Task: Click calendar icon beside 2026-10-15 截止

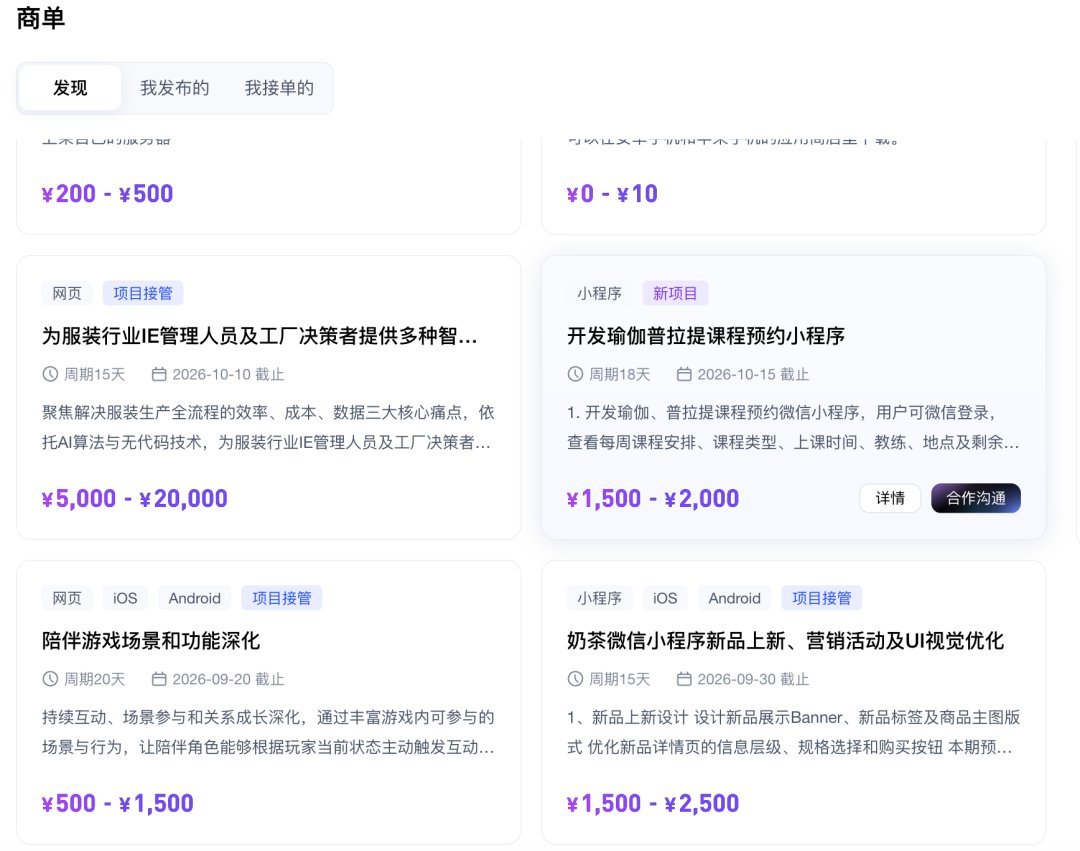Action: (x=684, y=375)
